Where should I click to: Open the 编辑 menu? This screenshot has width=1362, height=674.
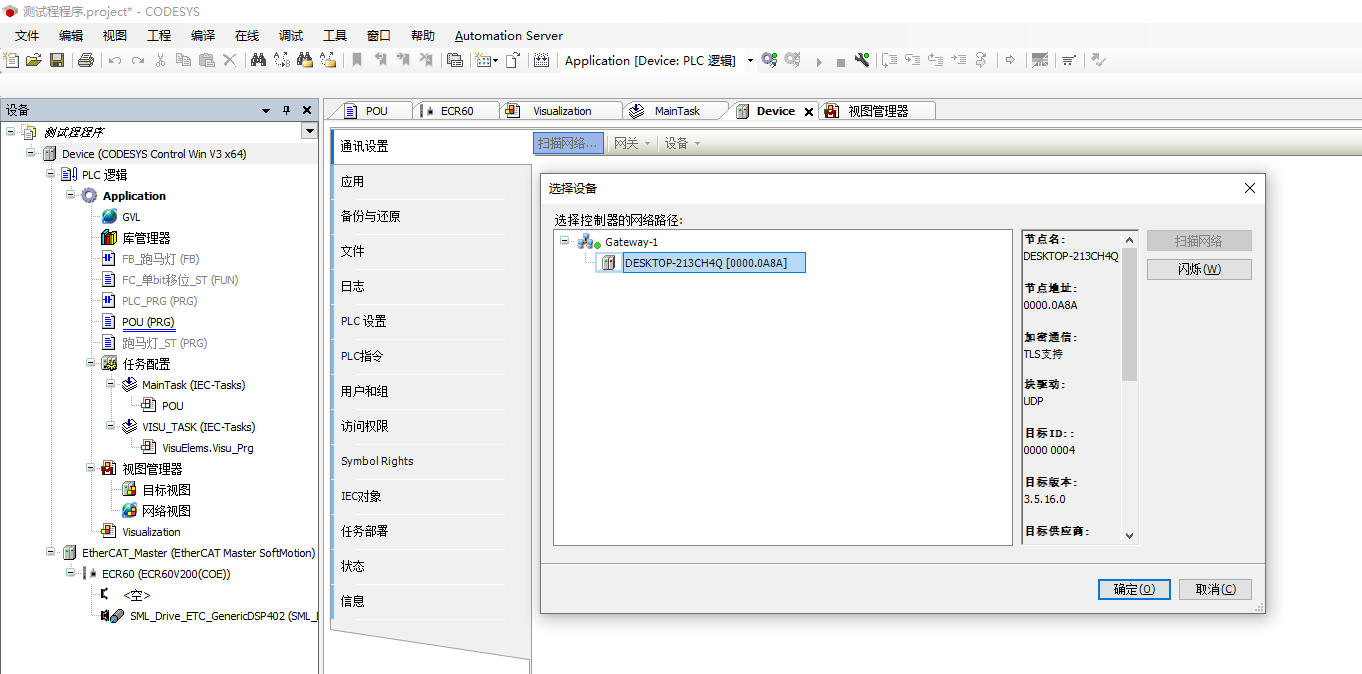71,35
